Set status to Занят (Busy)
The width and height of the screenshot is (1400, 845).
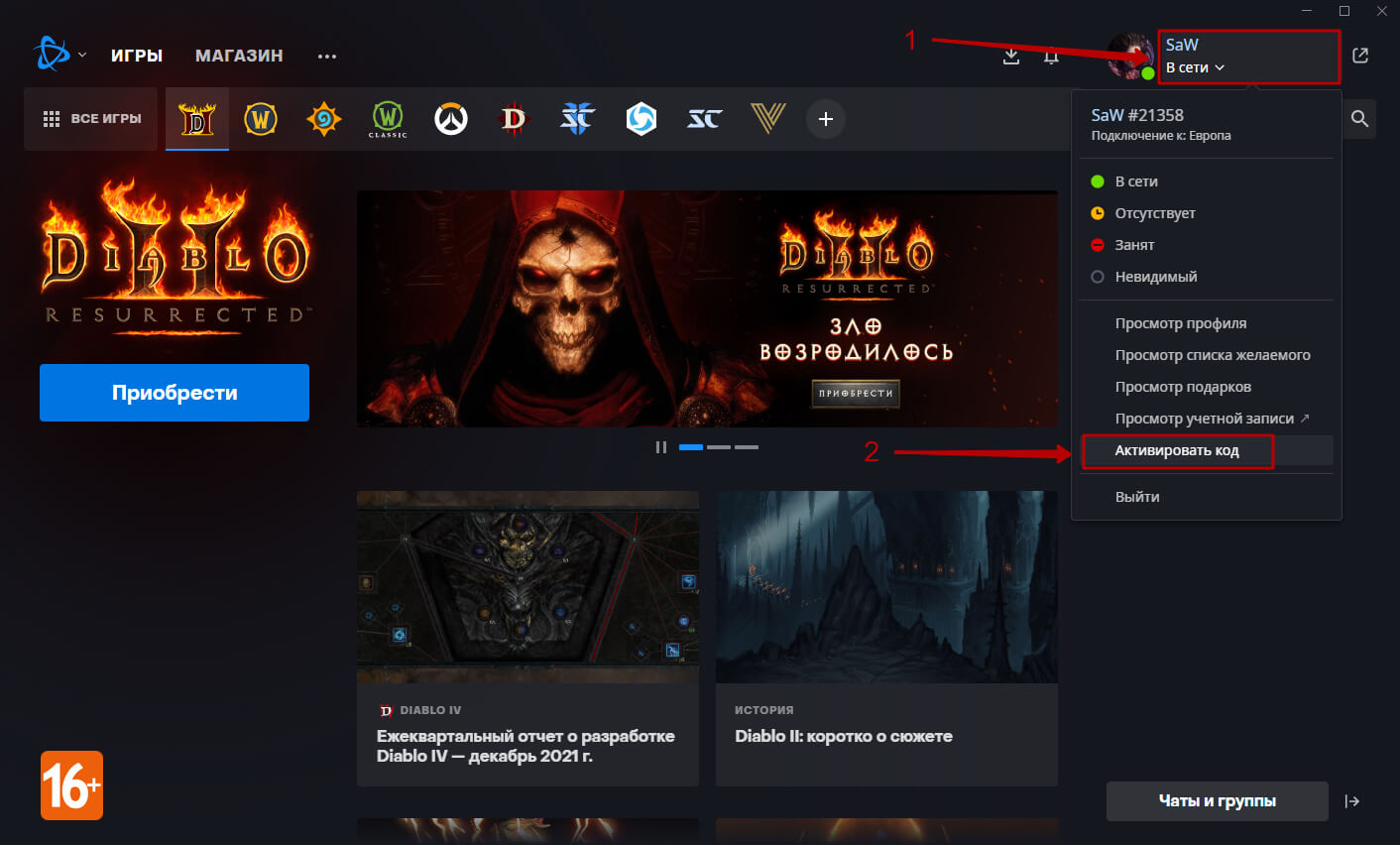tap(1134, 245)
